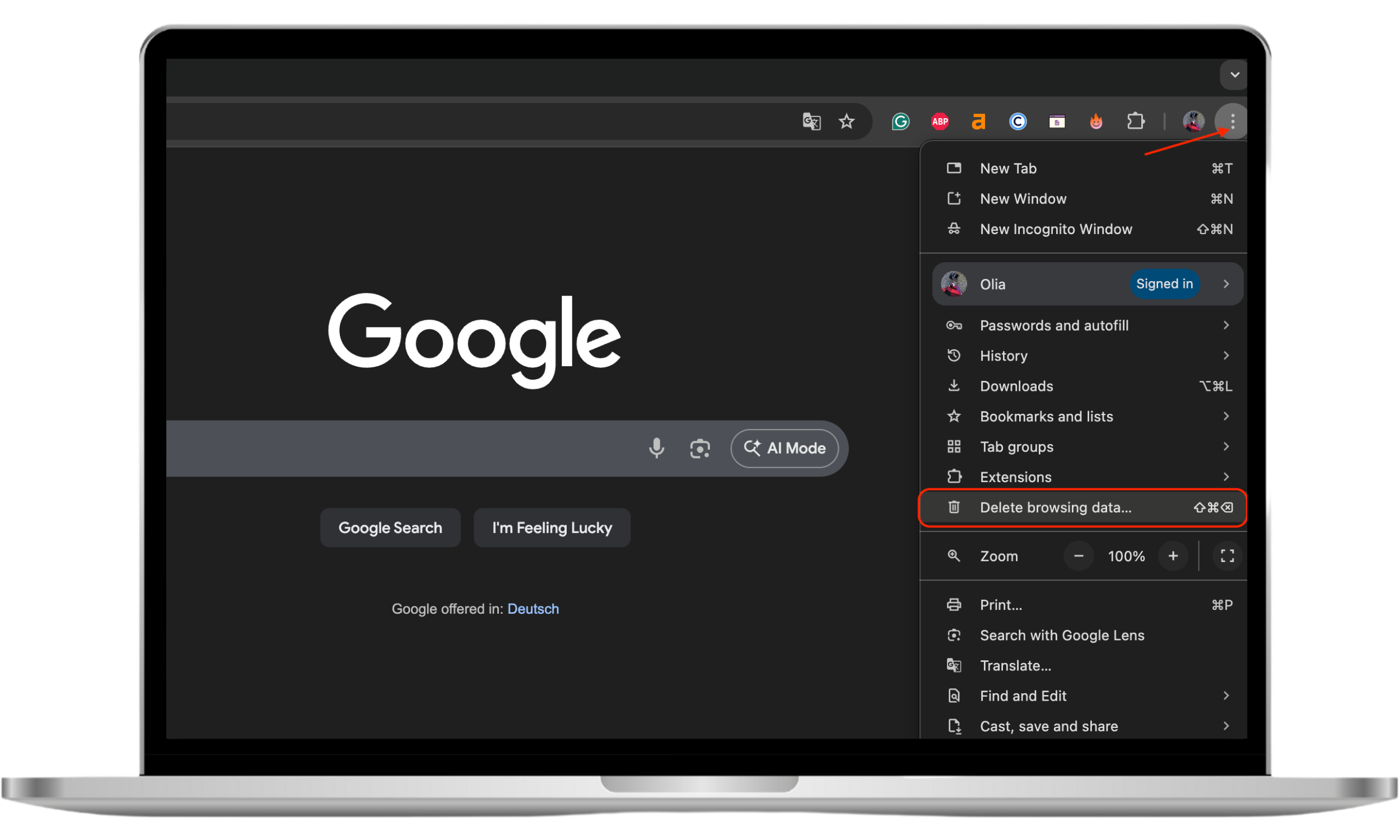Open the Amazon extension
1400x840 pixels.
(978, 121)
